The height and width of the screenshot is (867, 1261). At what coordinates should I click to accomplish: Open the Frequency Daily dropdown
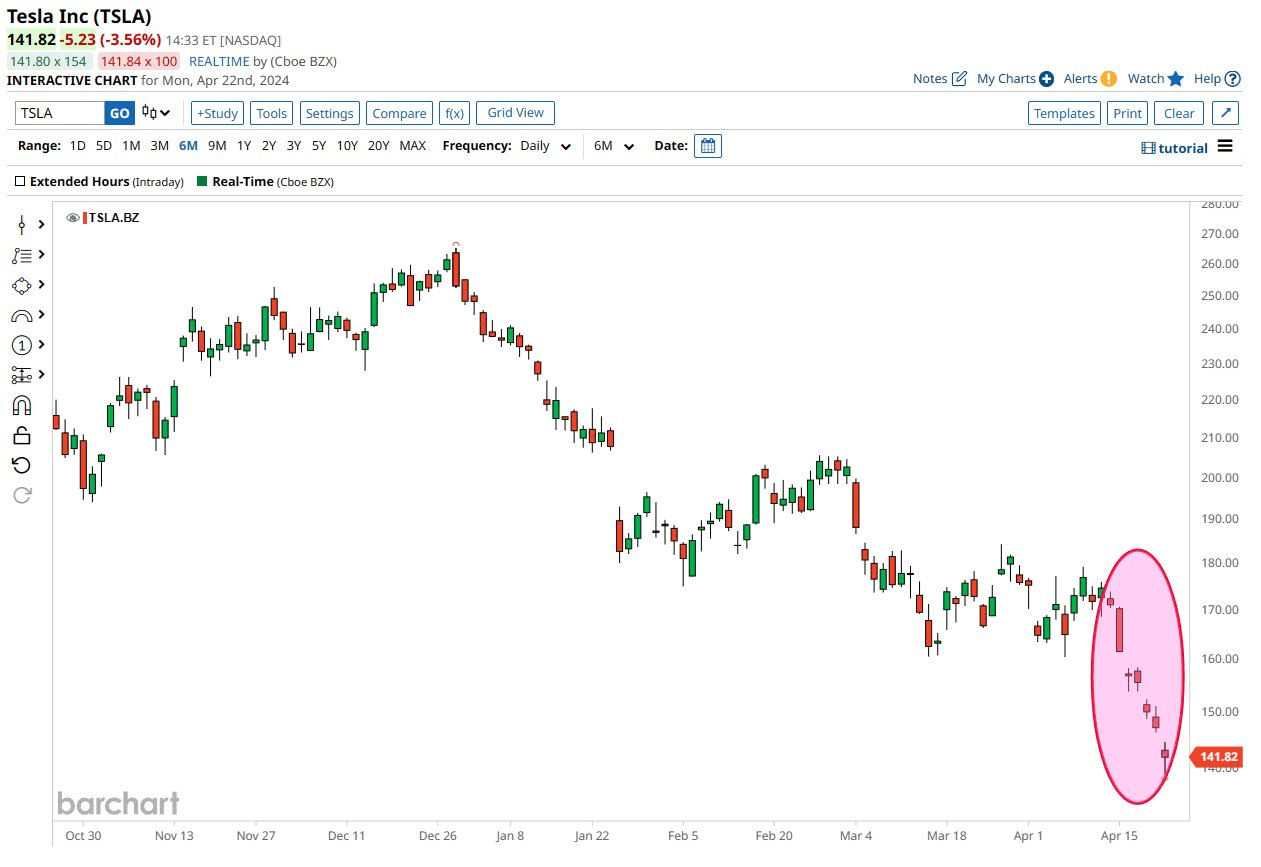(x=546, y=145)
